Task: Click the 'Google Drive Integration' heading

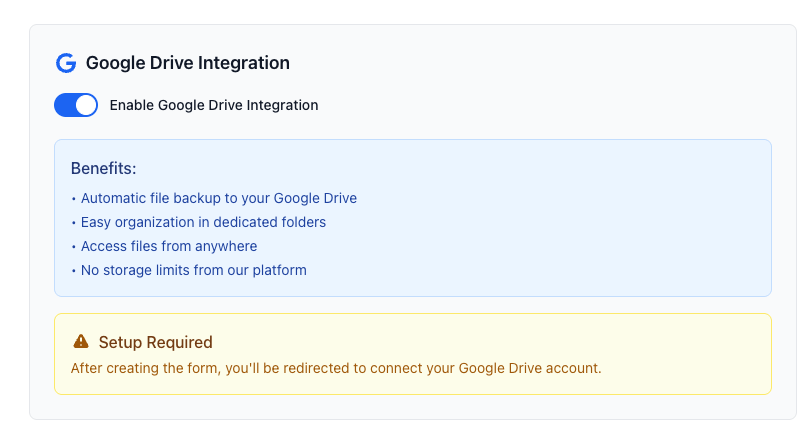Action: tap(187, 63)
